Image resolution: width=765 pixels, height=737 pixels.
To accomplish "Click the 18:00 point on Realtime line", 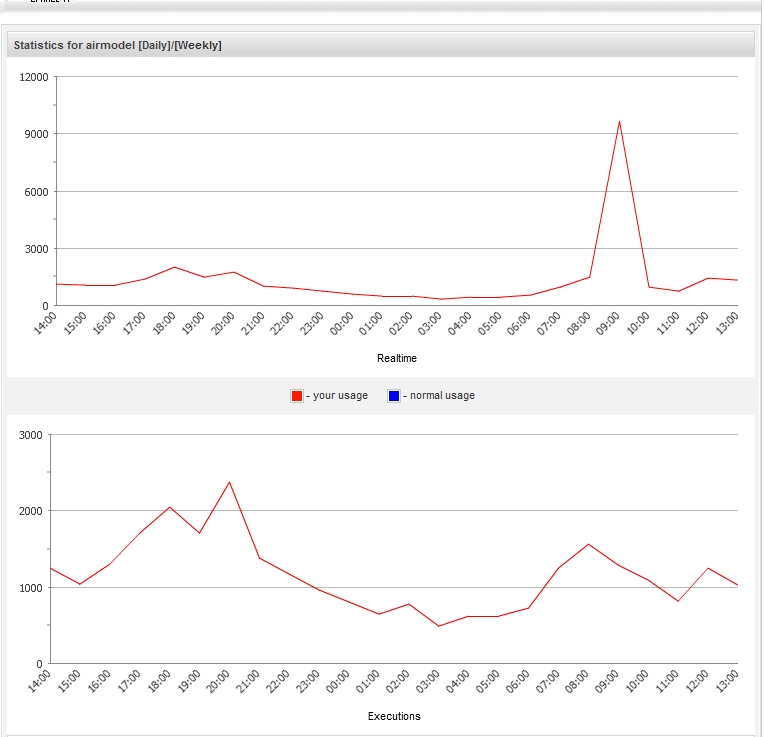I will pyautogui.click(x=175, y=267).
